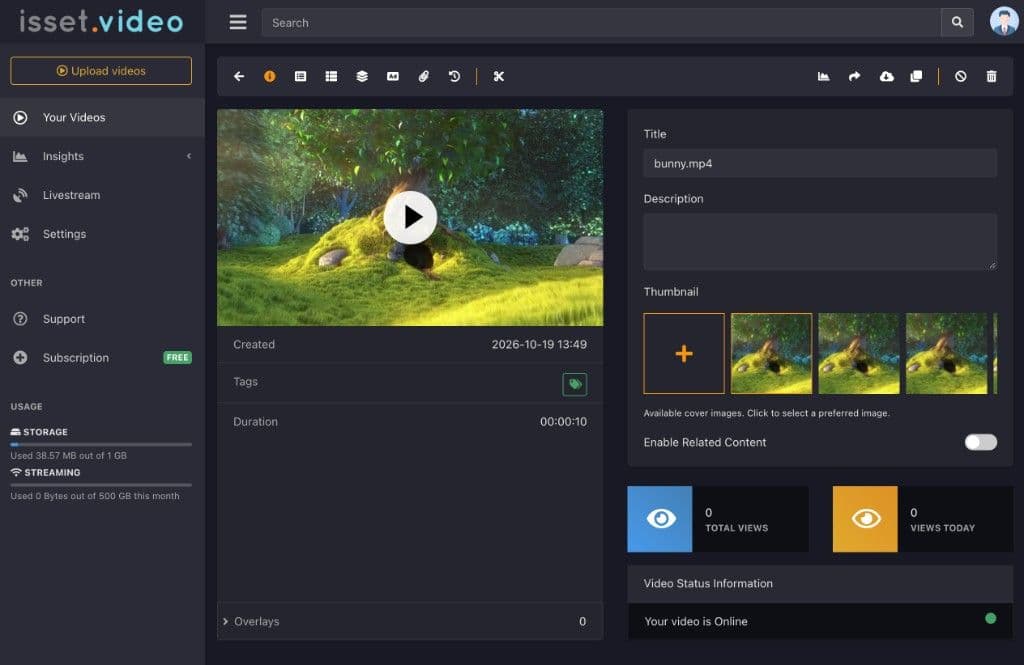Viewport: 1024px width, 665px height.
Task: Click the yellow Views Today eye icon
Action: pos(865,519)
